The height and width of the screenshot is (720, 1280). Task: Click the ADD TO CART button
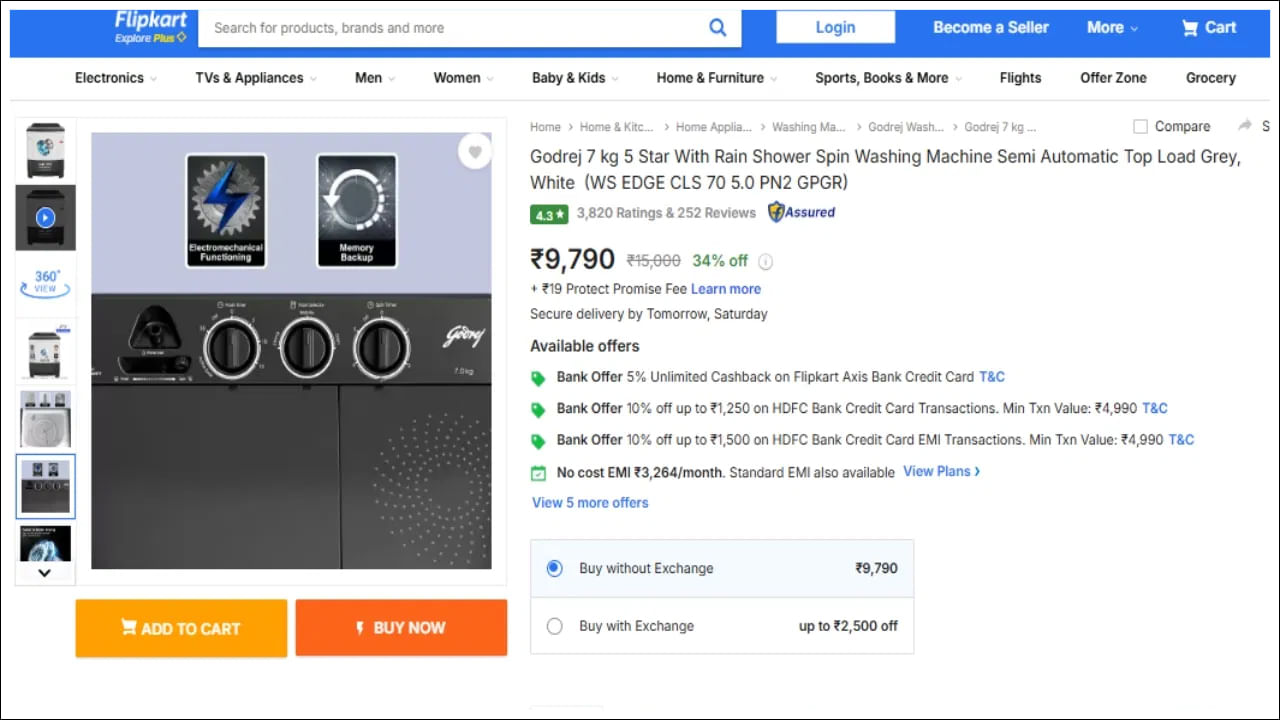pyautogui.click(x=181, y=628)
